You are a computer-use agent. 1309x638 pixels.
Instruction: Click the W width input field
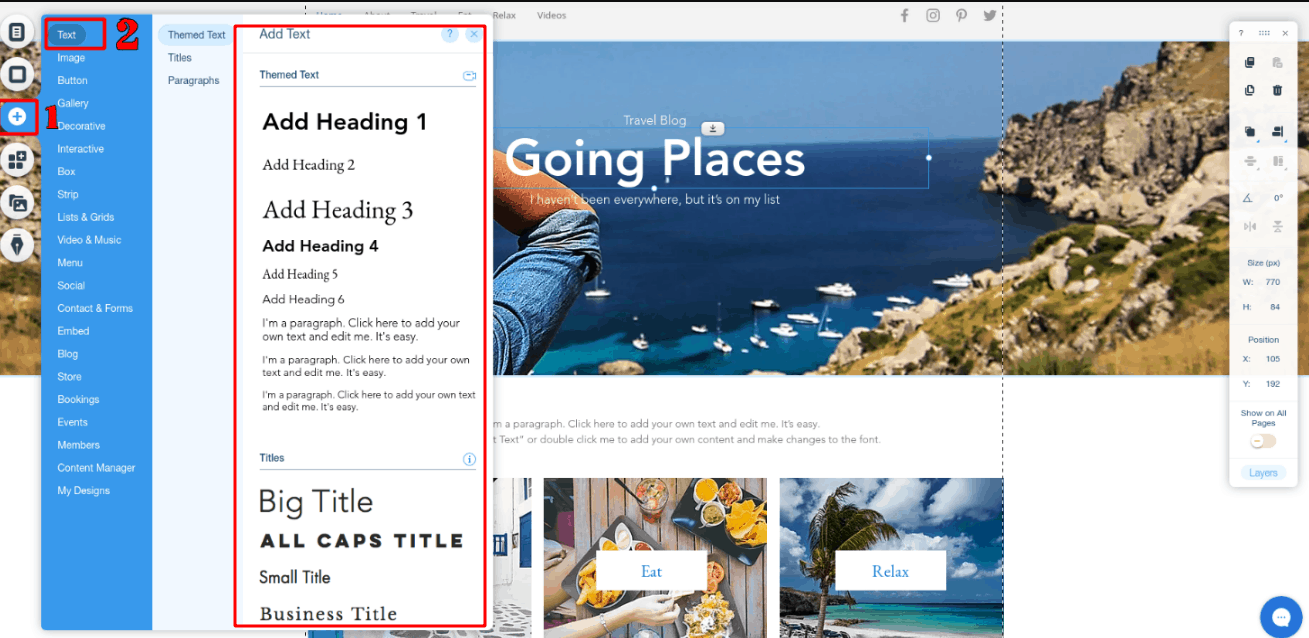click(x=1272, y=280)
